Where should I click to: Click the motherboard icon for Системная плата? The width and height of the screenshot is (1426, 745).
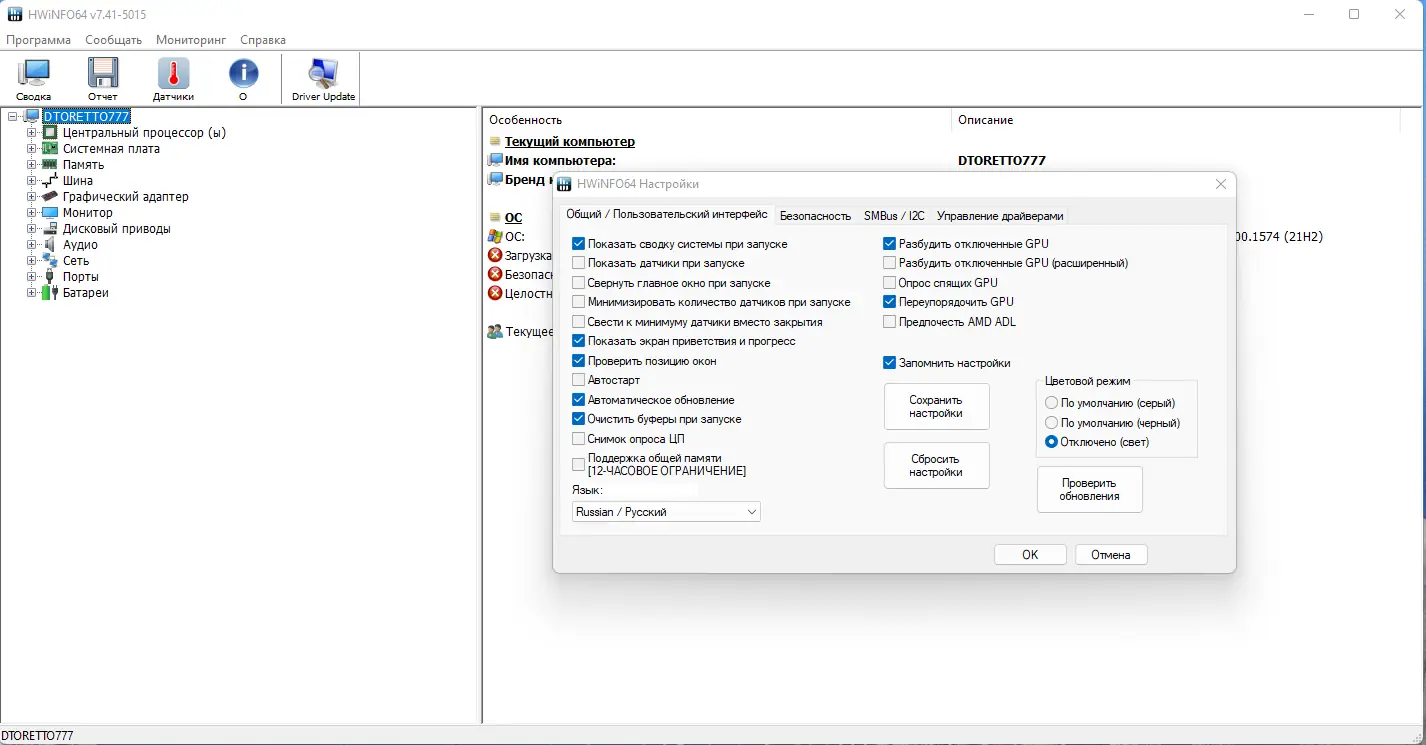pos(50,149)
